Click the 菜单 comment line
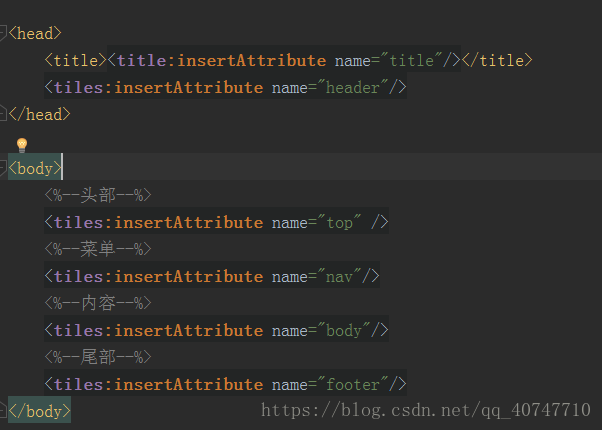 98,250
